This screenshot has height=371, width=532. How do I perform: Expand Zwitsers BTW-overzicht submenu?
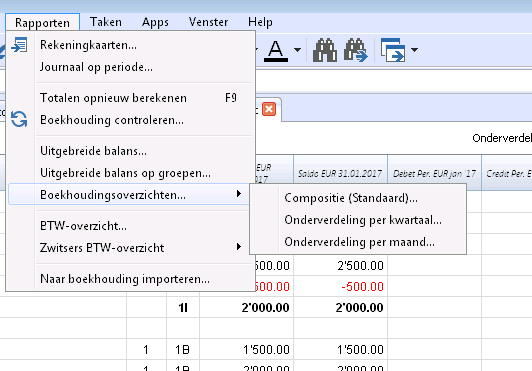point(130,248)
